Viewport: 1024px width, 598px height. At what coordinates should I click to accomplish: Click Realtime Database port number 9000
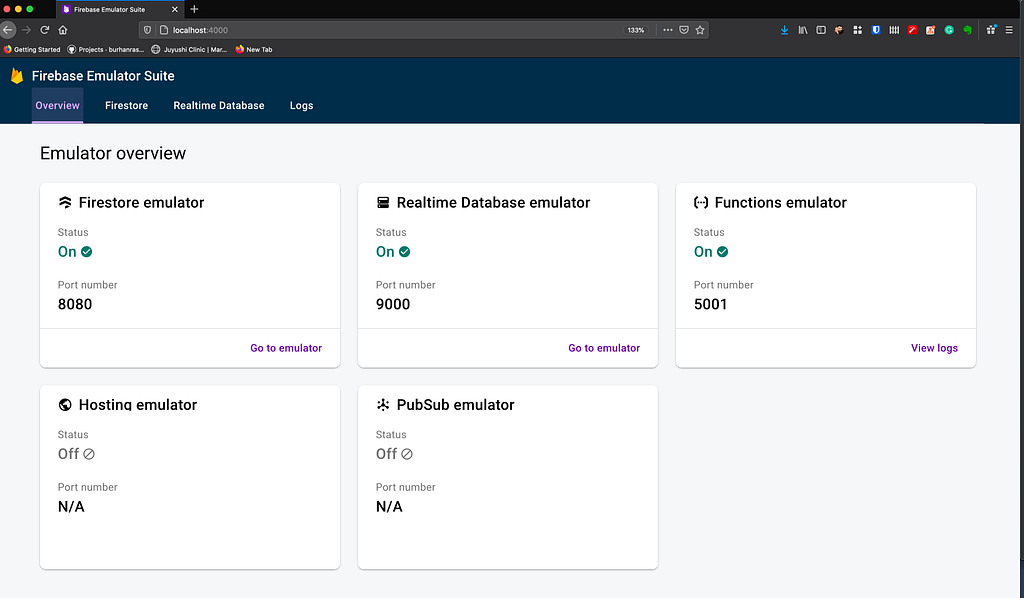[x=393, y=304]
